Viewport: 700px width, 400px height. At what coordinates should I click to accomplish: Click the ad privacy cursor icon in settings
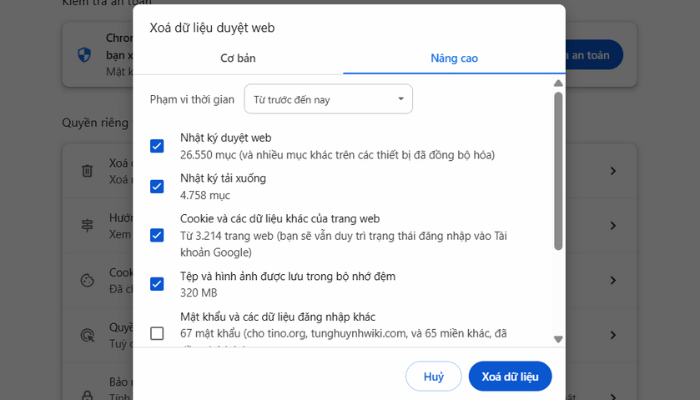pos(87,335)
